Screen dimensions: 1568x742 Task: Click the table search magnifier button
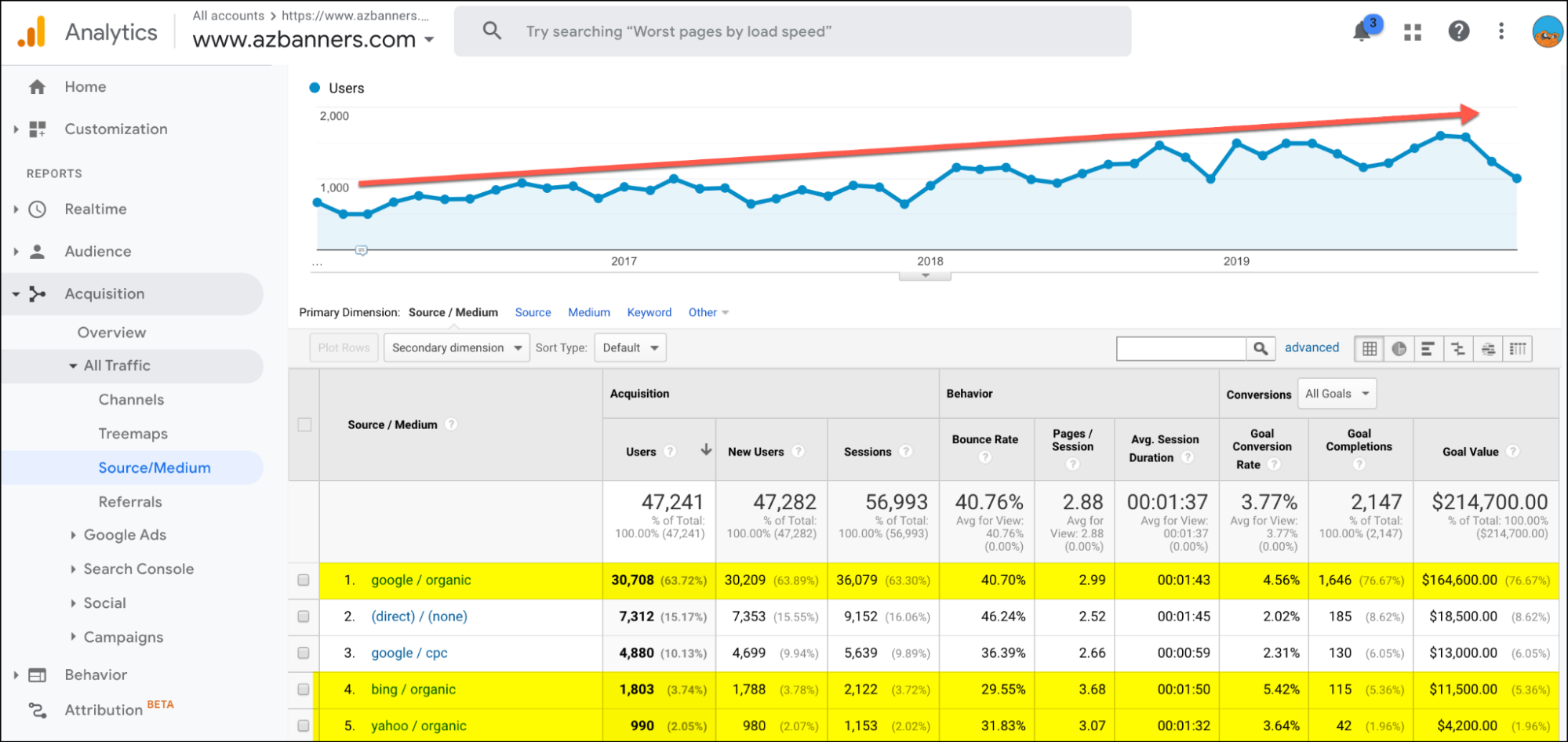(1260, 348)
